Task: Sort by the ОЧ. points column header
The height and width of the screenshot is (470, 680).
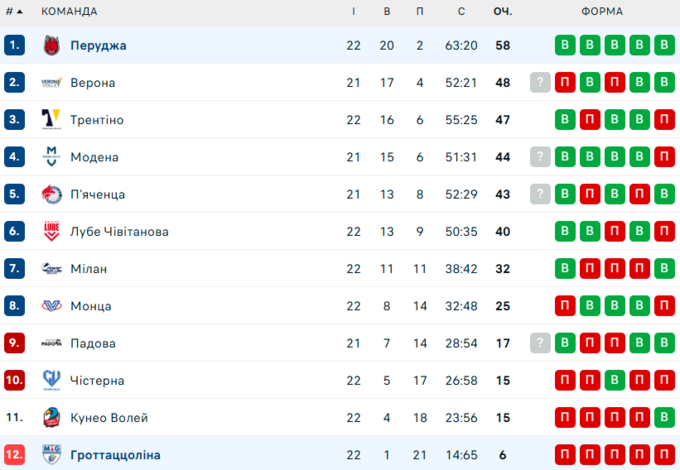Action: 503,12
